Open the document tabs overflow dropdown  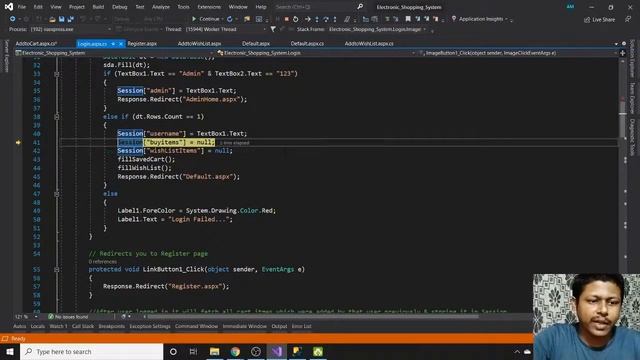[616, 44]
